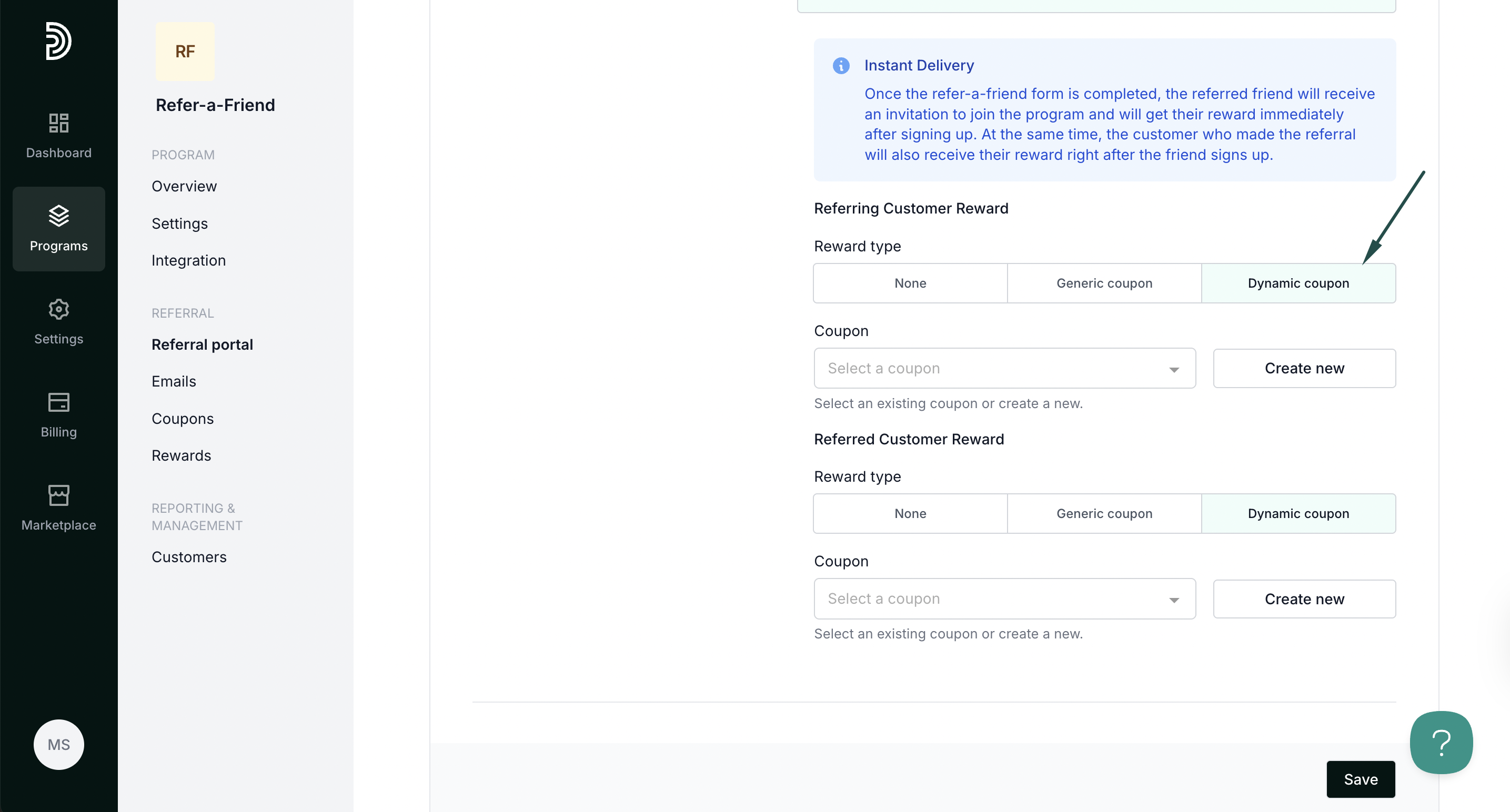Viewport: 1510px width, 812px height.
Task: Open the Coupons menu item
Action: 182,418
